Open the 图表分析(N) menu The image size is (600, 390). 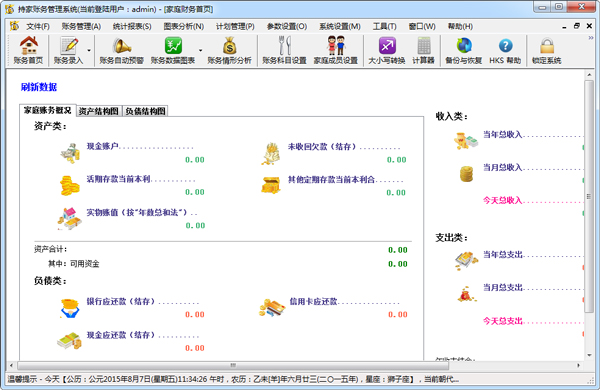(184, 26)
